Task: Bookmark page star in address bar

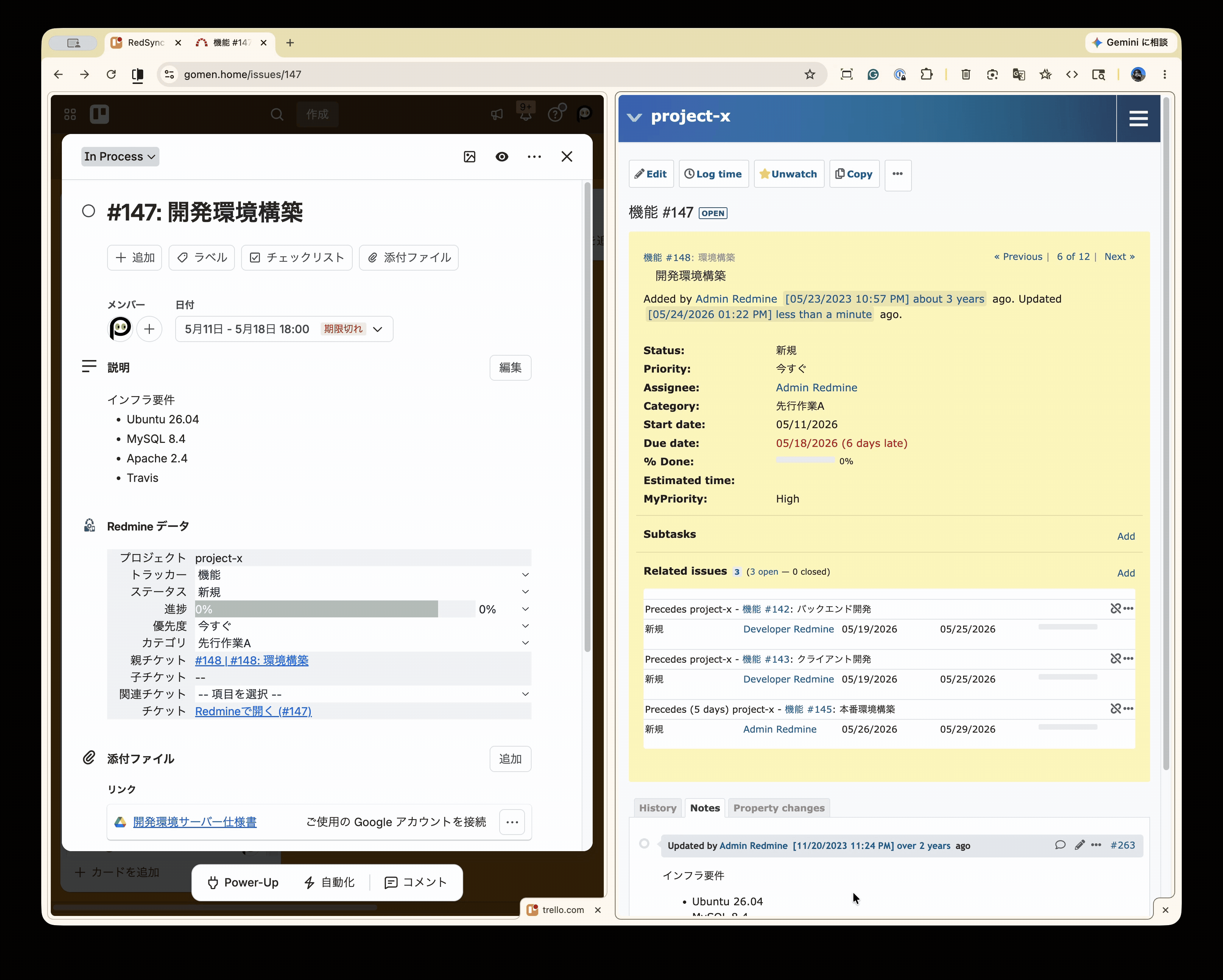Action: tap(810, 74)
